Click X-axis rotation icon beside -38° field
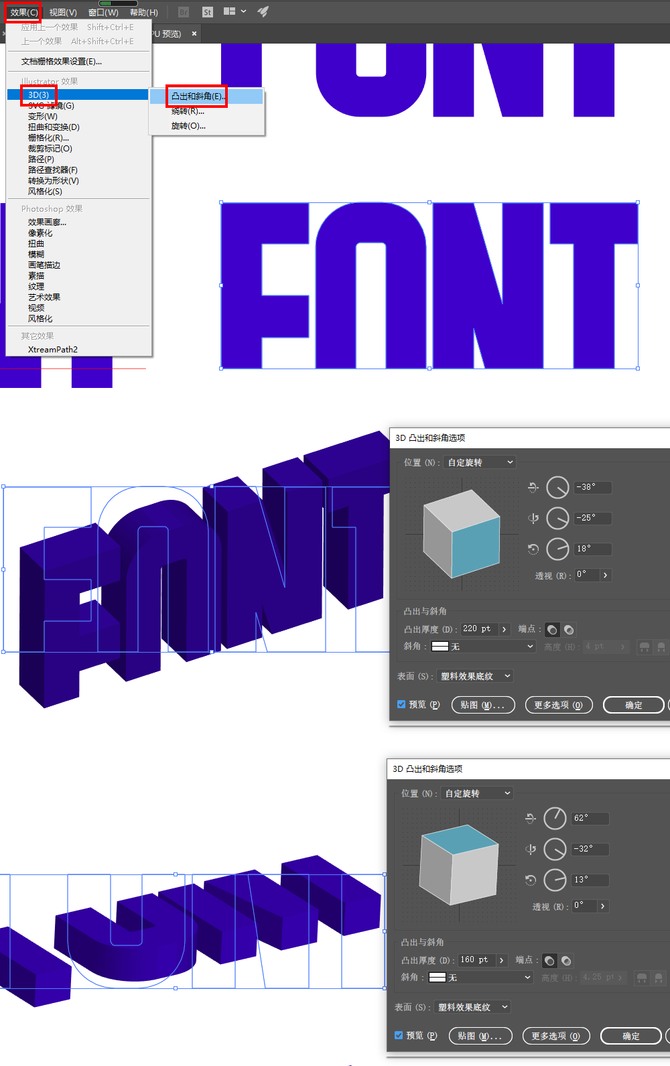 [533, 487]
